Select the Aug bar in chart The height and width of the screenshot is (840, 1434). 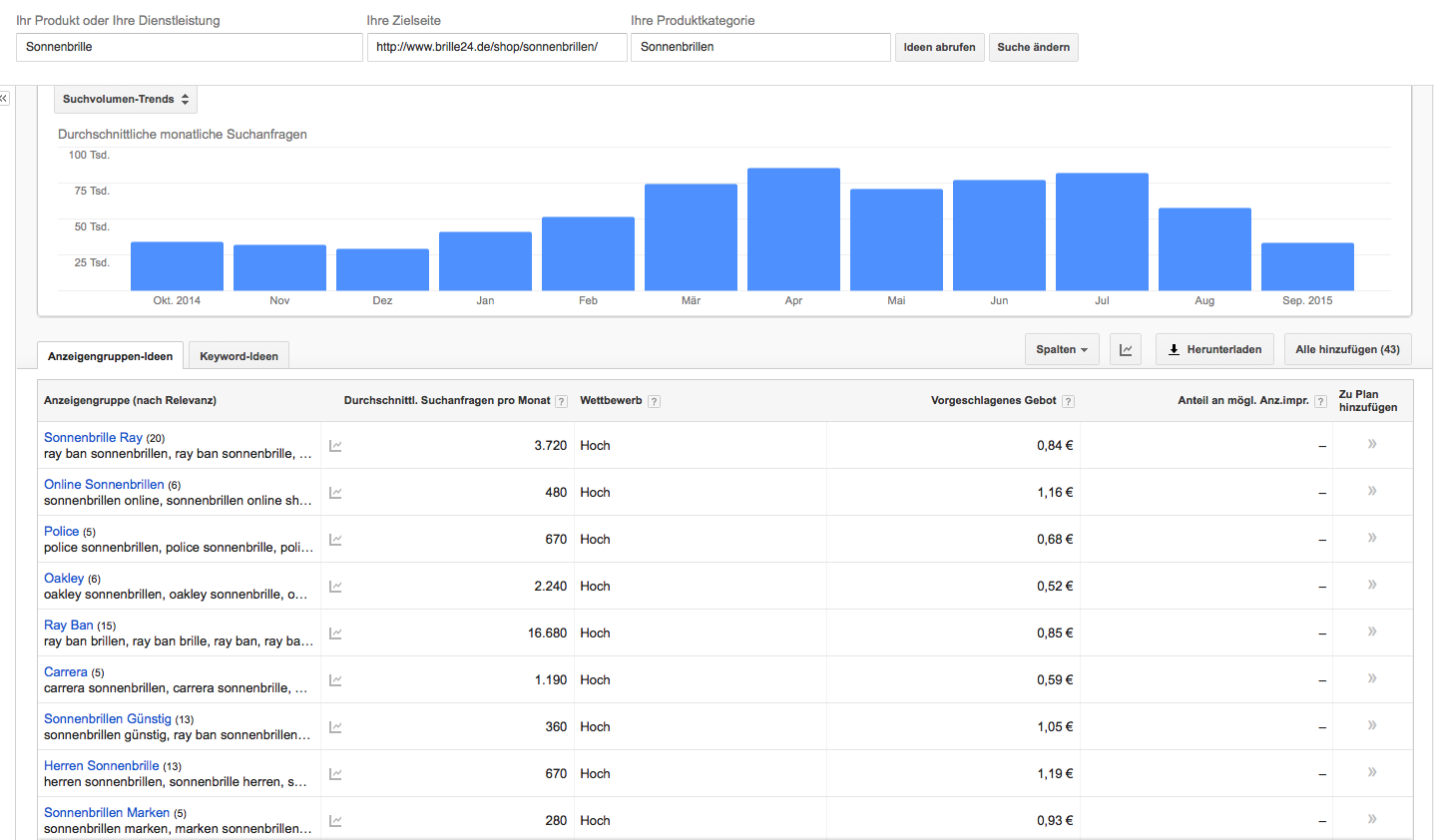1204,249
